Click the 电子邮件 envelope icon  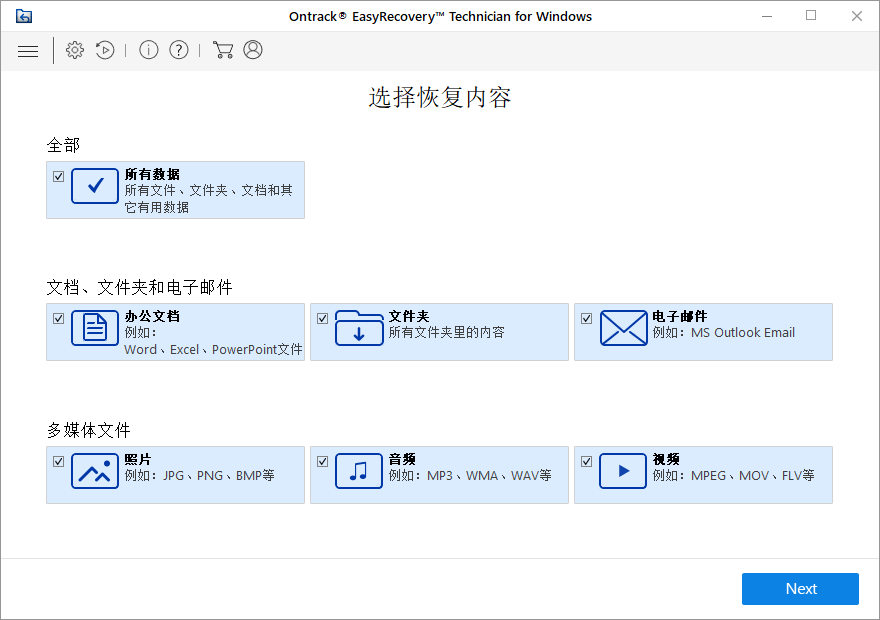click(624, 327)
